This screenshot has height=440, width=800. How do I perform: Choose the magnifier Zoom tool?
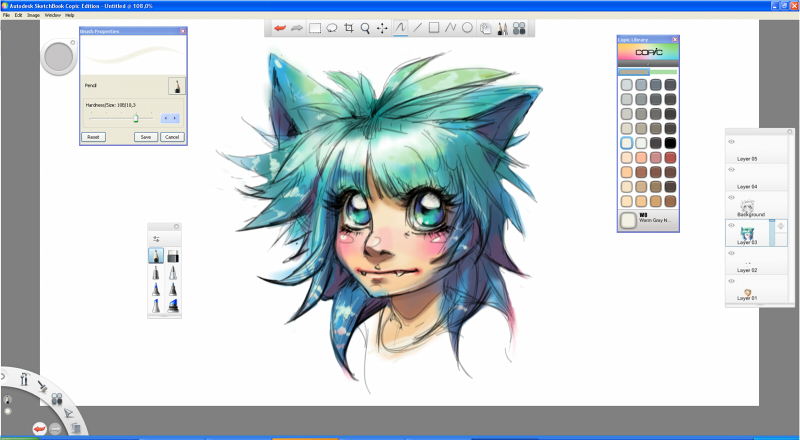click(x=365, y=28)
